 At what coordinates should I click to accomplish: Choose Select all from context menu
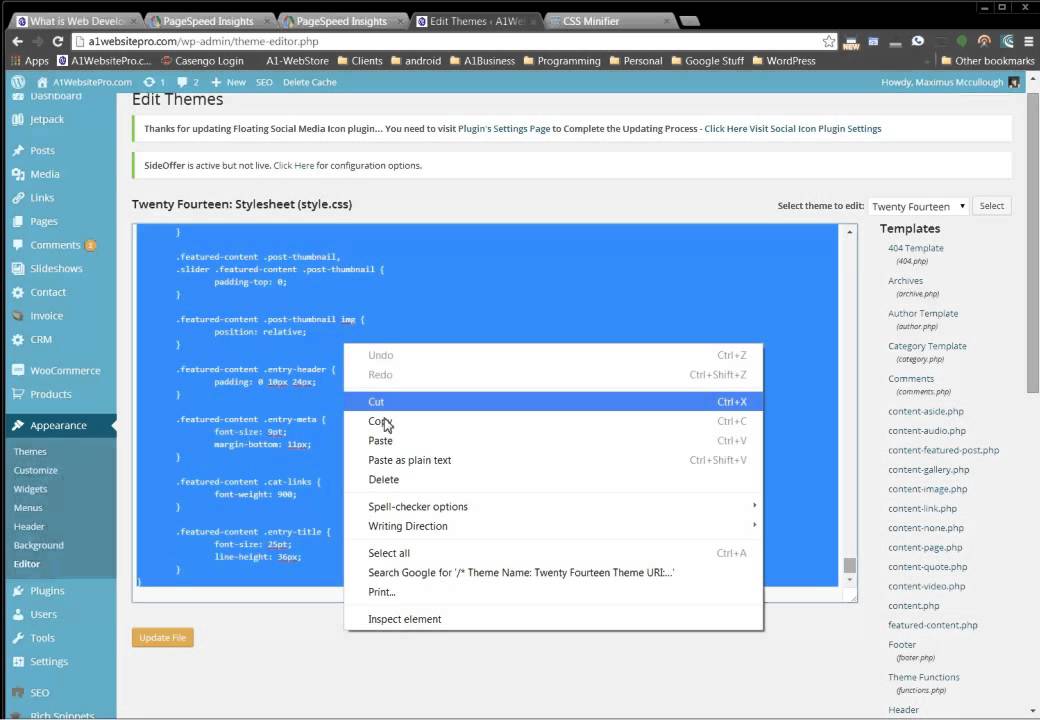pos(553,553)
